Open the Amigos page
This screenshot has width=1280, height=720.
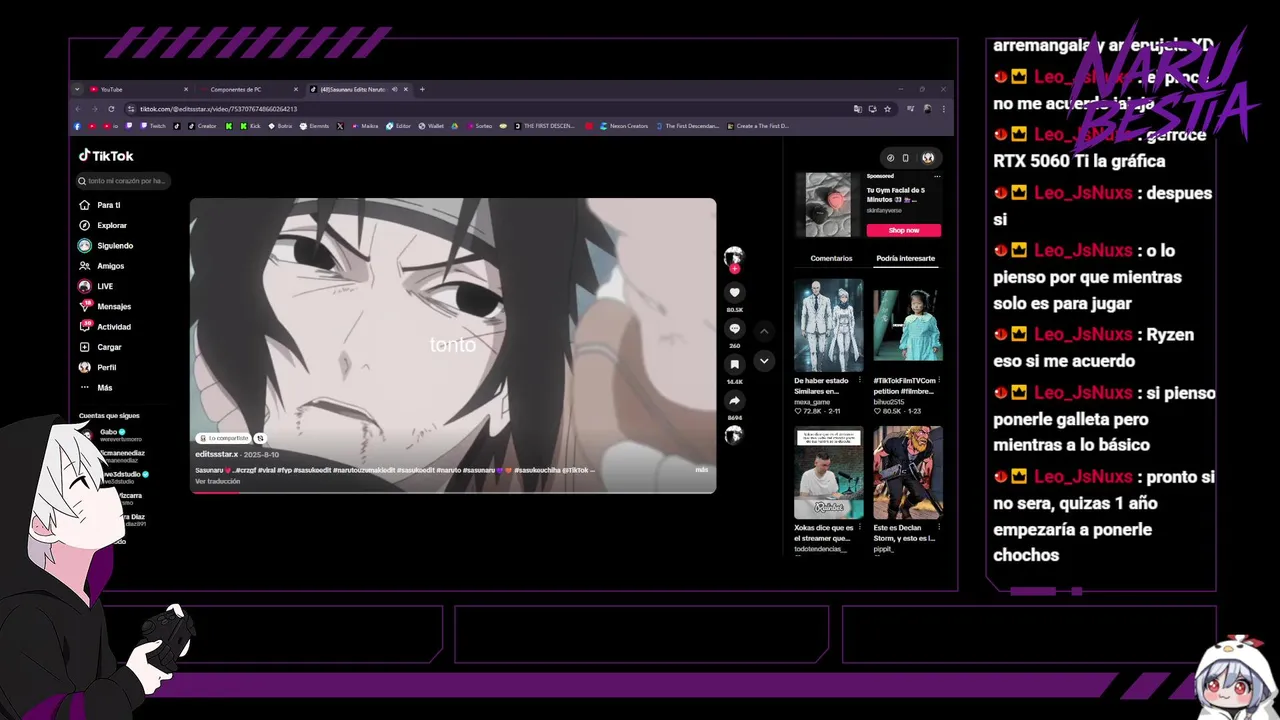tap(102, 266)
